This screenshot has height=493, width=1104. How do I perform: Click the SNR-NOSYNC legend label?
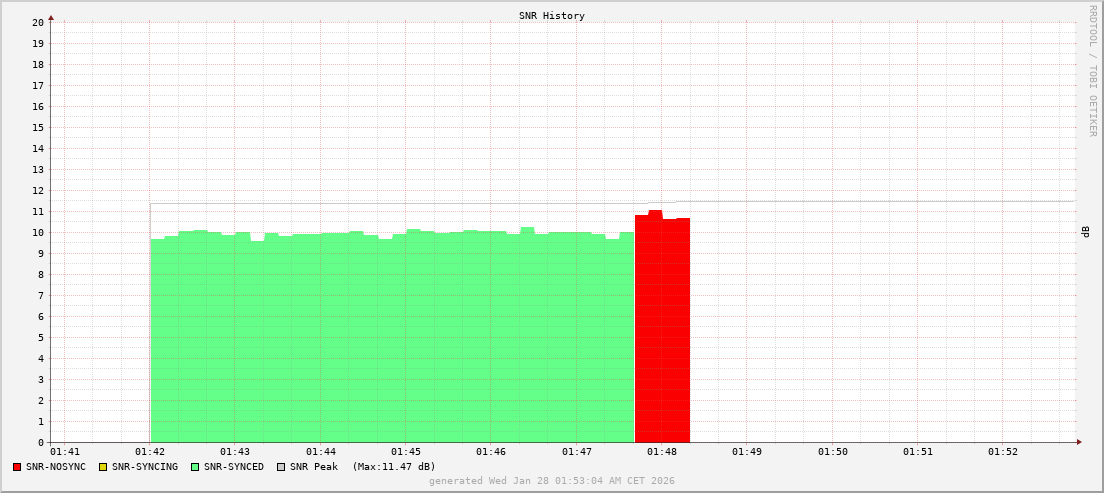[x=56, y=467]
